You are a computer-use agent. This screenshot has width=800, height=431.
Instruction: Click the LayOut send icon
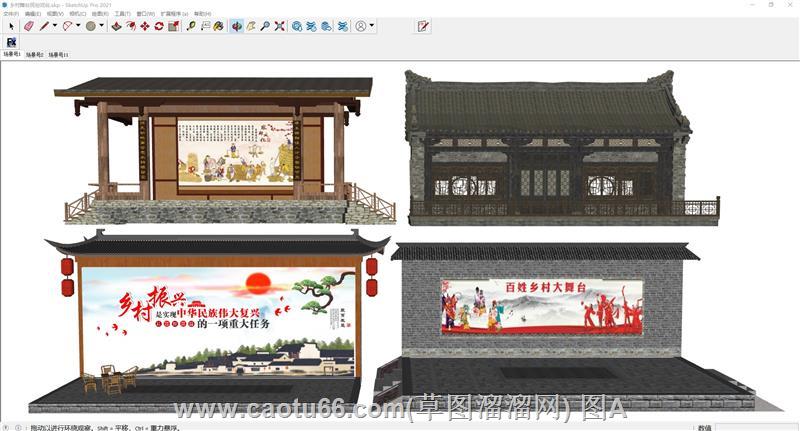(x=343, y=26)
